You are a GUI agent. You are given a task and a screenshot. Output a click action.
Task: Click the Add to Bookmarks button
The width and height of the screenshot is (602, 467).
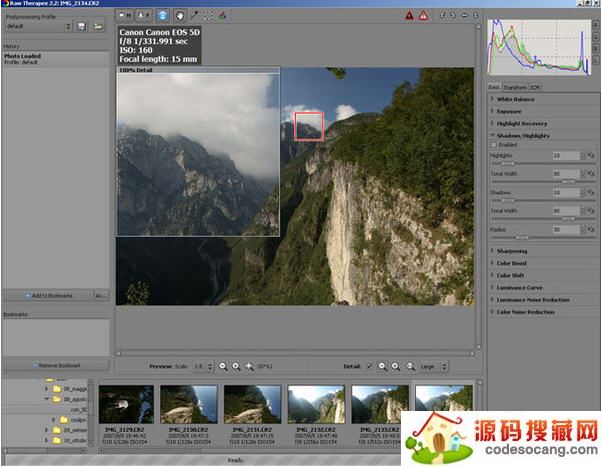[47, 296]
